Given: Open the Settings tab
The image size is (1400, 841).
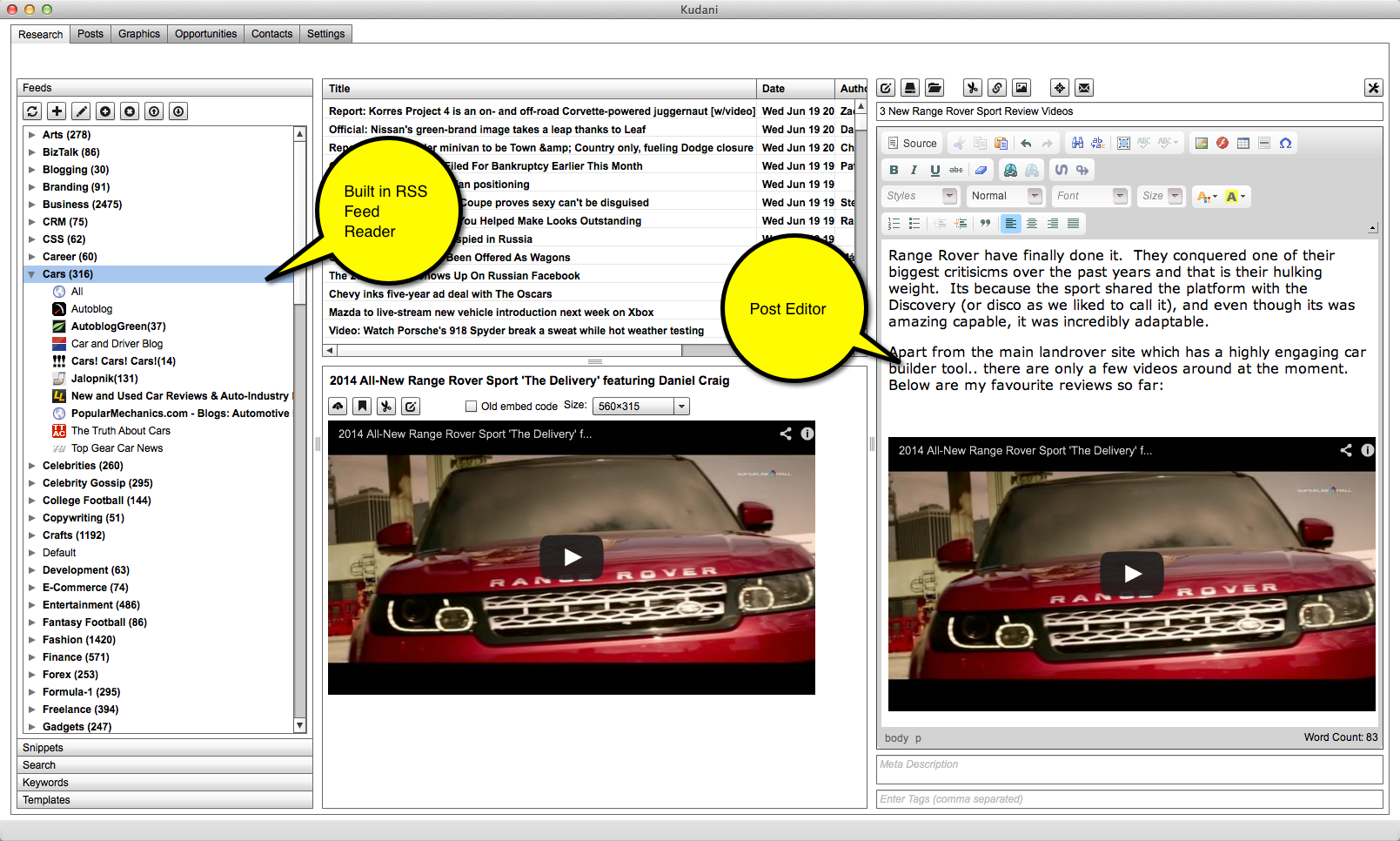Looking at the screenshot, I should (325, 34).
